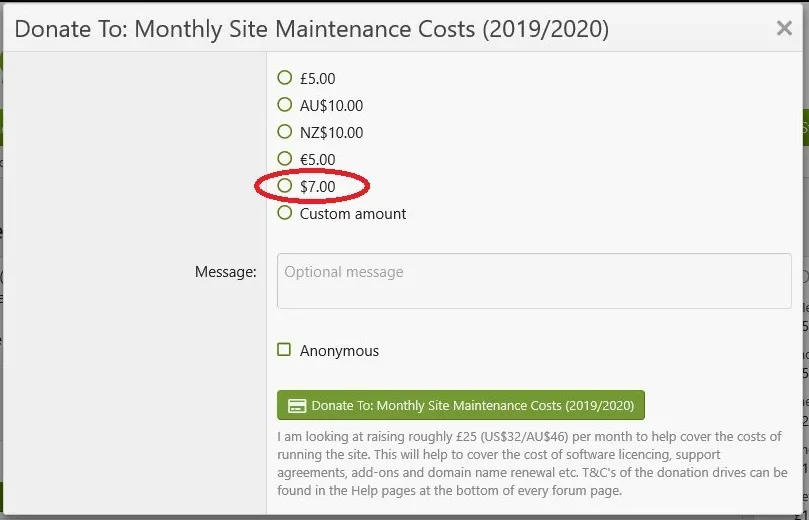Click the 'Anonymous' label text
The width and height of the screenshot is (809, 520).
coord(339,350)
